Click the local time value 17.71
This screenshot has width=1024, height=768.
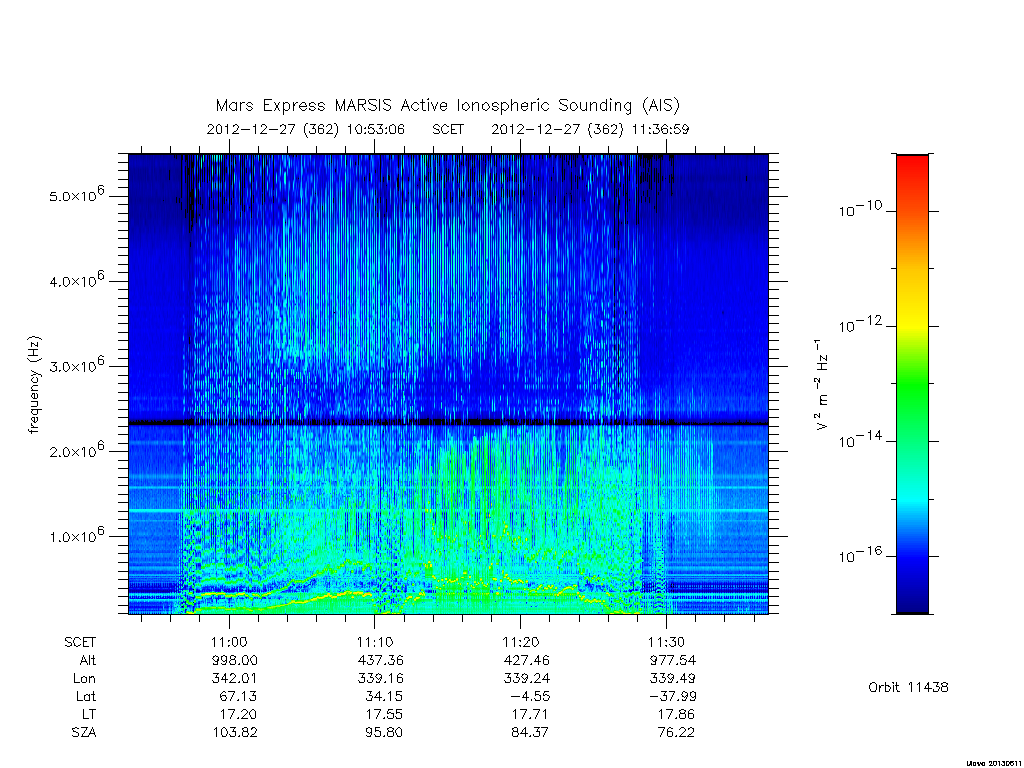(x=530, y=714)
